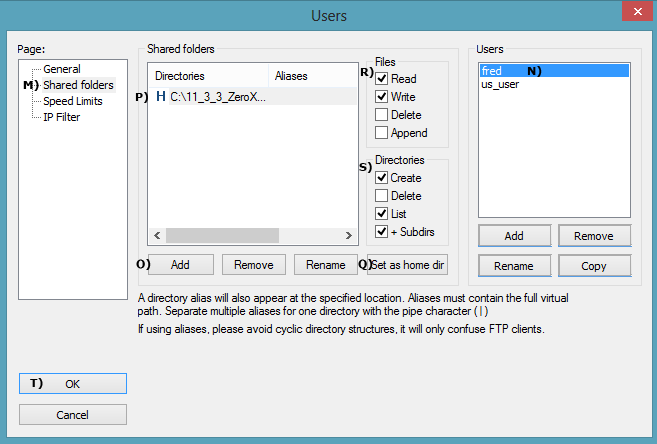The width and height of the screenshot is (657, 444).
Task: Click the left scroll arrow of directories list
Action: [157, 235]
